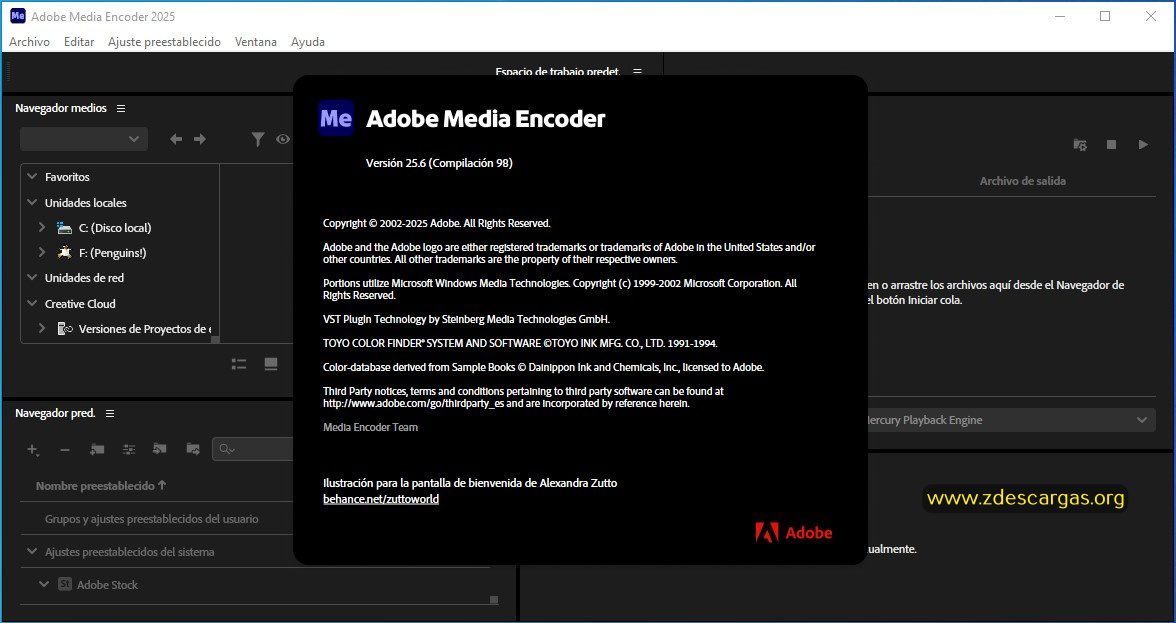Viewport: 1176px width, 623px height.
Task: Go forward in the media browser
Action: [x=200, y=139]
